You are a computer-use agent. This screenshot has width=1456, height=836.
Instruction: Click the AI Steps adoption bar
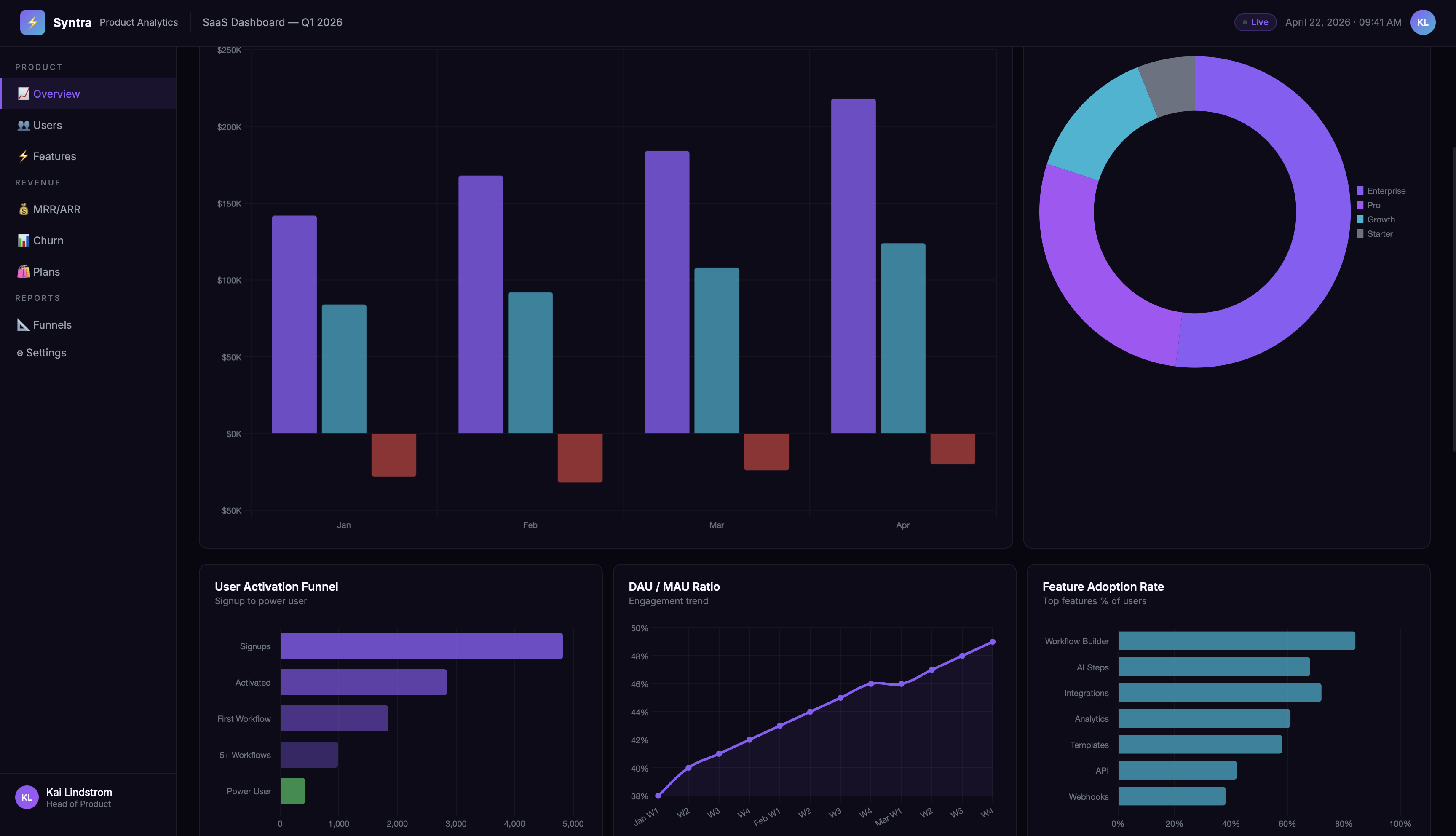point(1214,667)
